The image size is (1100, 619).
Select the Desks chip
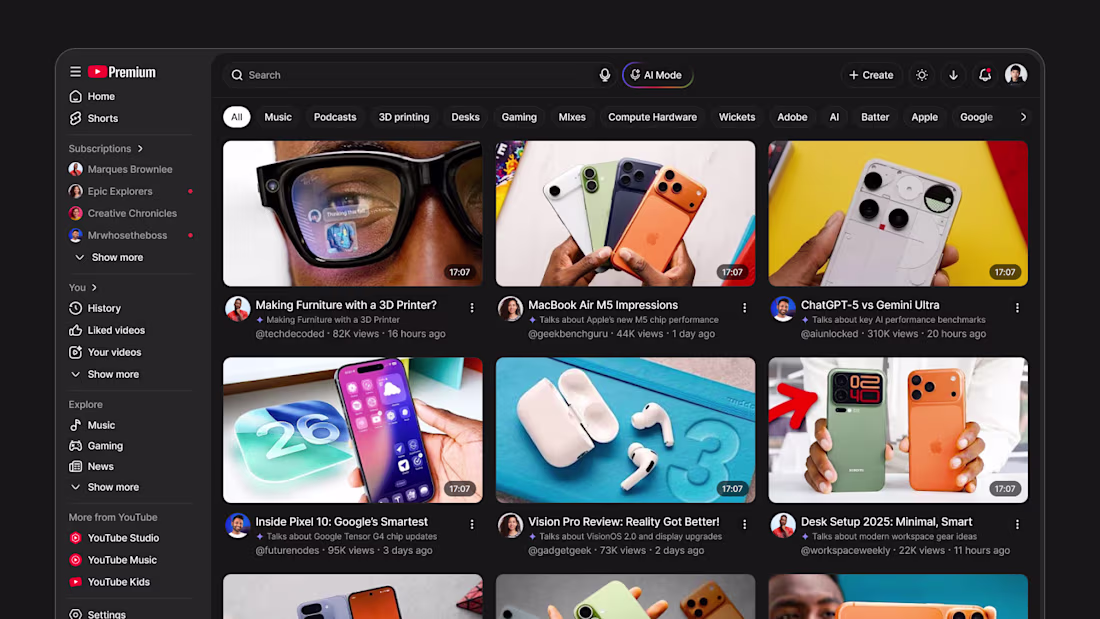coord(465,117)
